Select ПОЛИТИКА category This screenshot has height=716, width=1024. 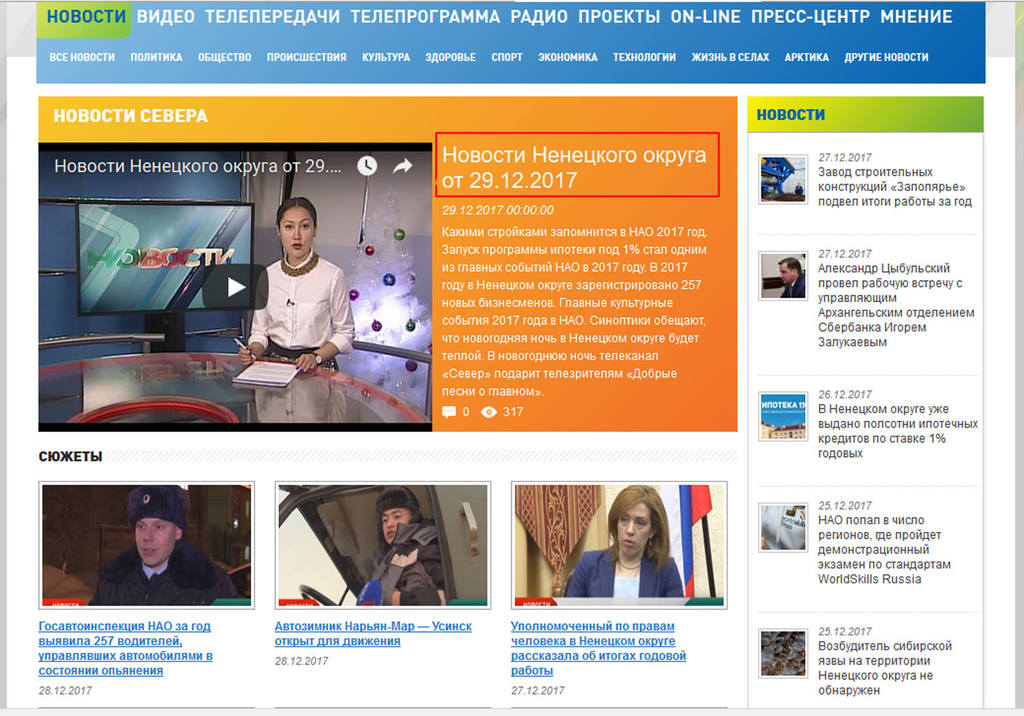pyautogui.click(x=157, y=57)
